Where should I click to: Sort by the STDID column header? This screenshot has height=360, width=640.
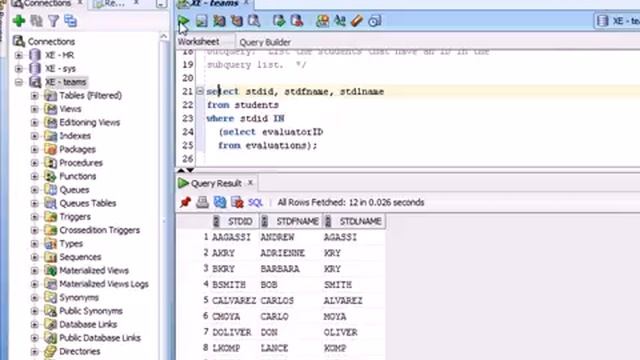click(x=235, y=221)
